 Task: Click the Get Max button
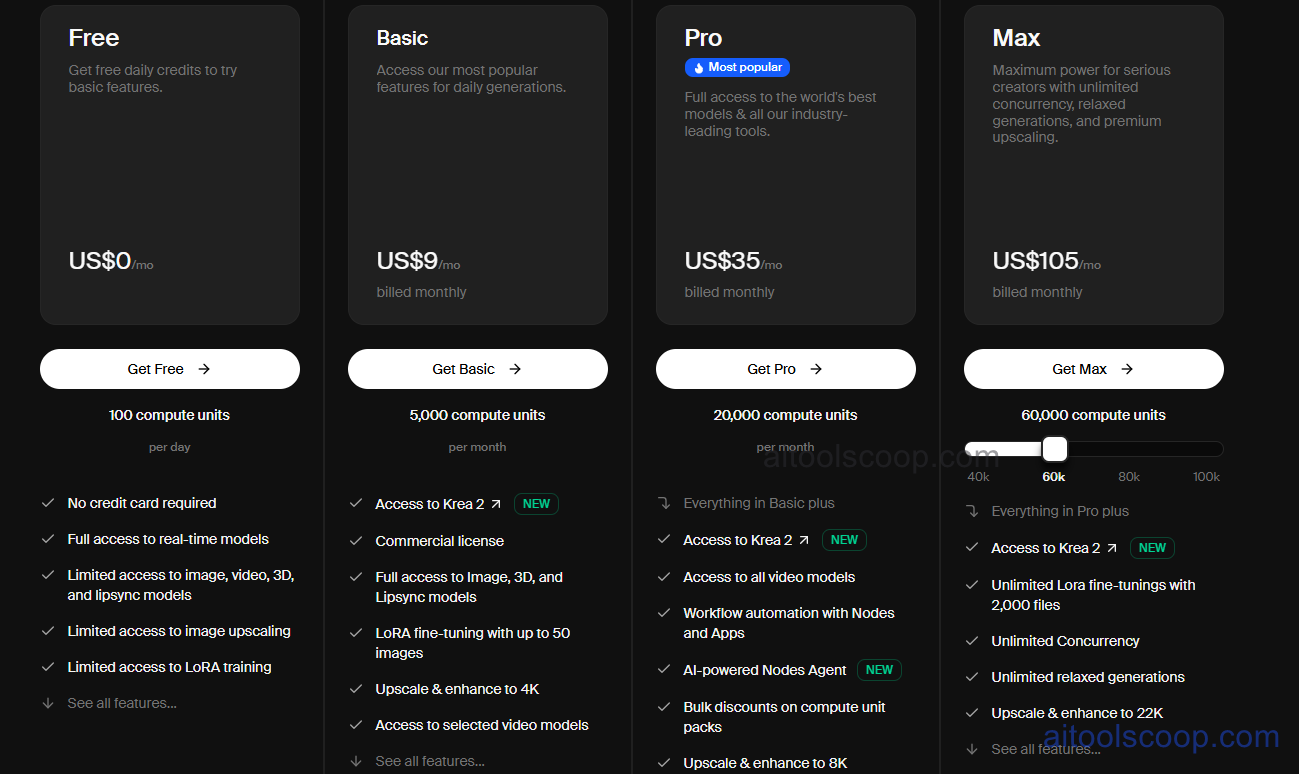click(1094, 369)
